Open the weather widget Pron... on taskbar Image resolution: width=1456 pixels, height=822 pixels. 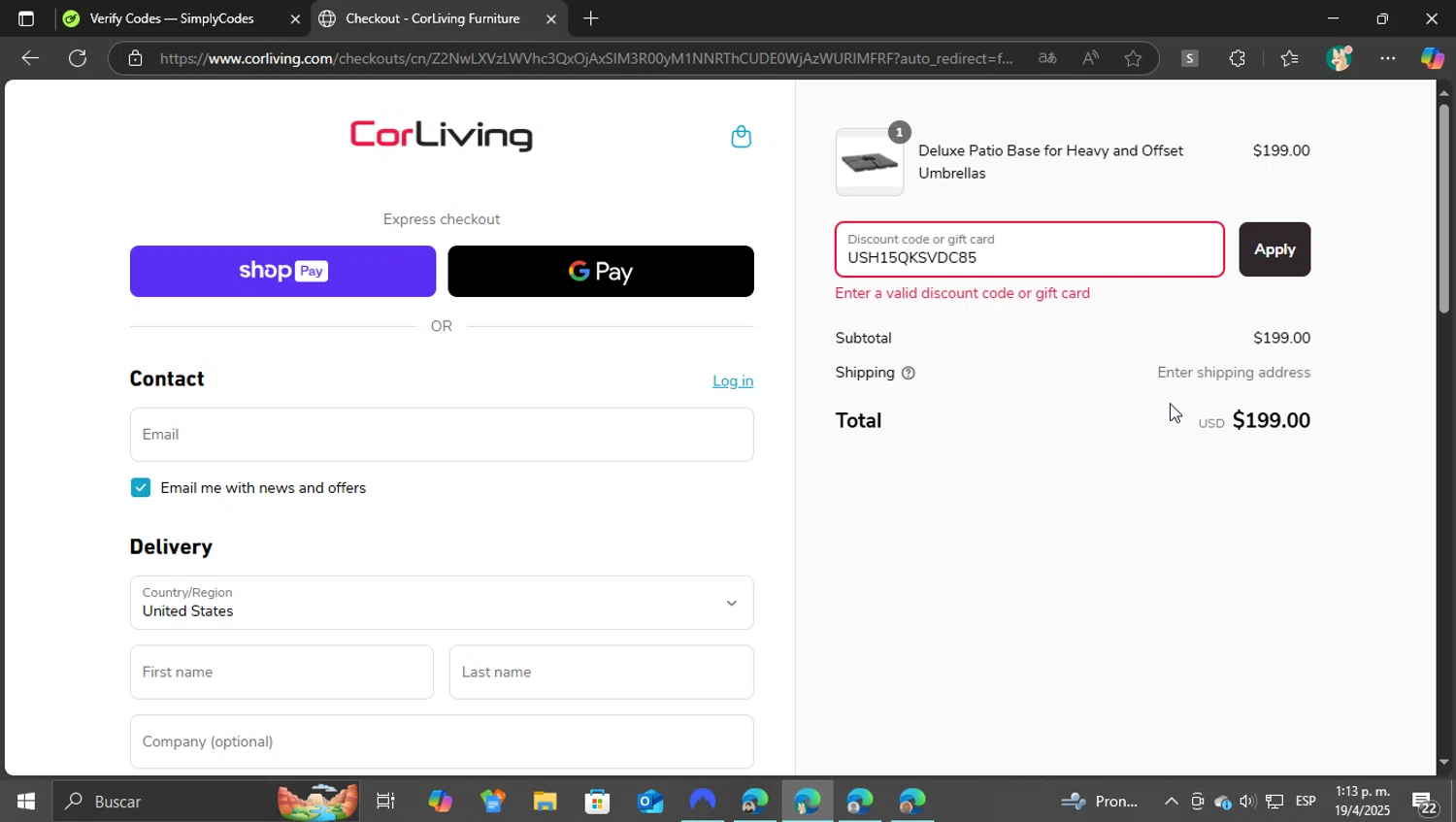coord(1099,802)
